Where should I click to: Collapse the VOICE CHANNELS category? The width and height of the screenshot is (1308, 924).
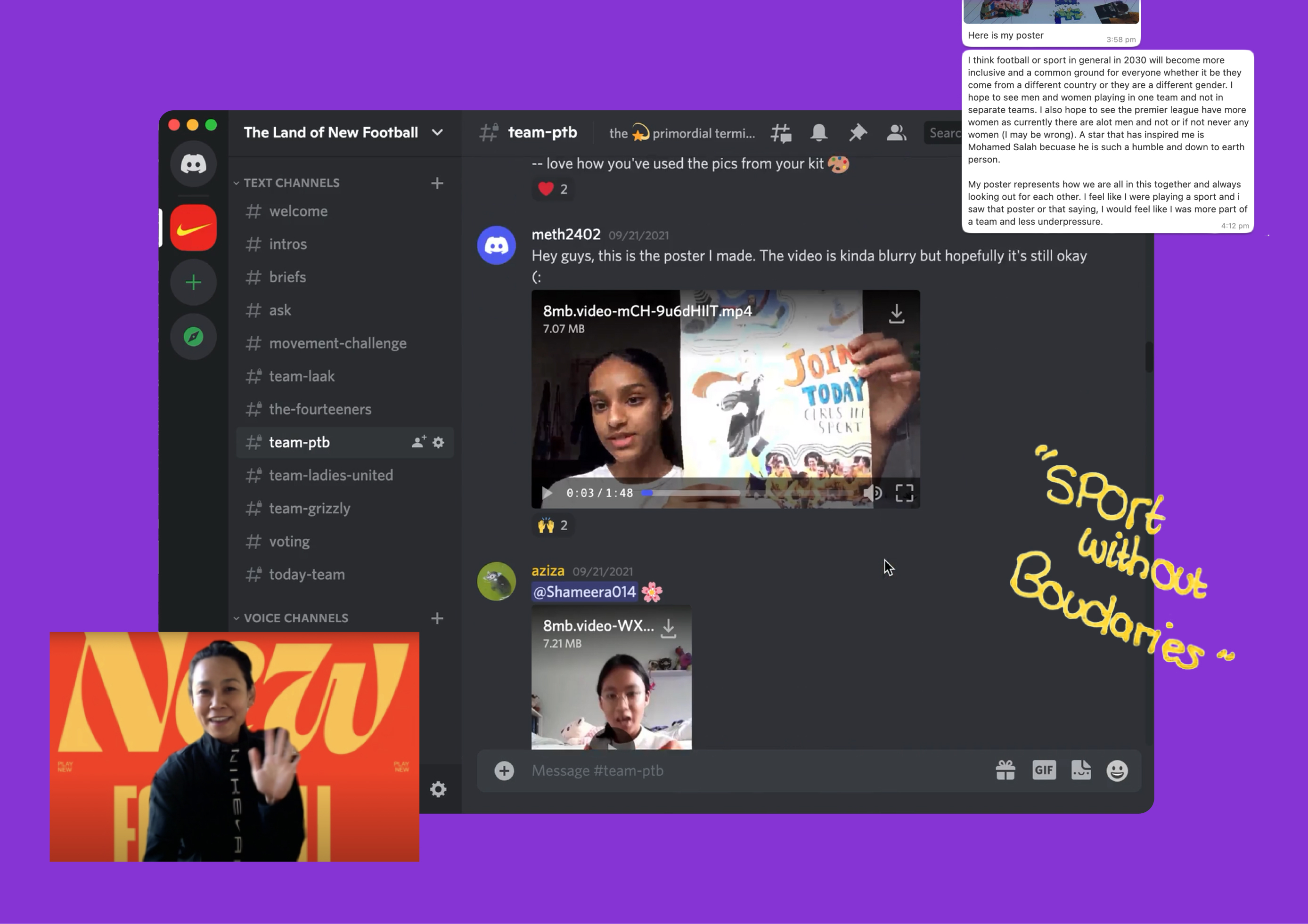(x=291, y=618)
